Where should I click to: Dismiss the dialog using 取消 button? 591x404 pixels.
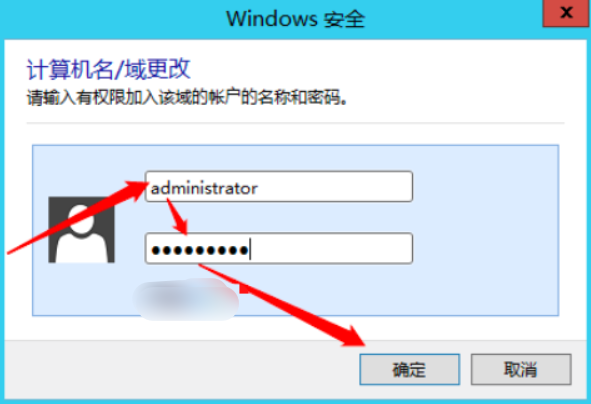pos(521,369)
